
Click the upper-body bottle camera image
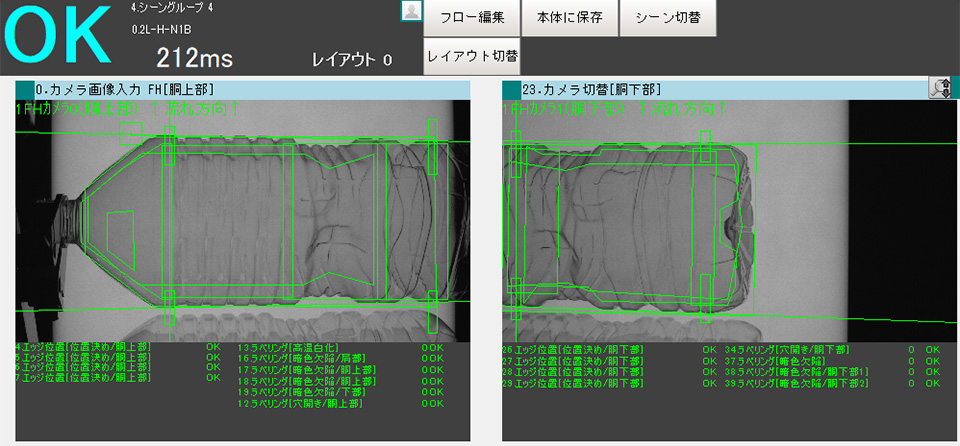242,221
